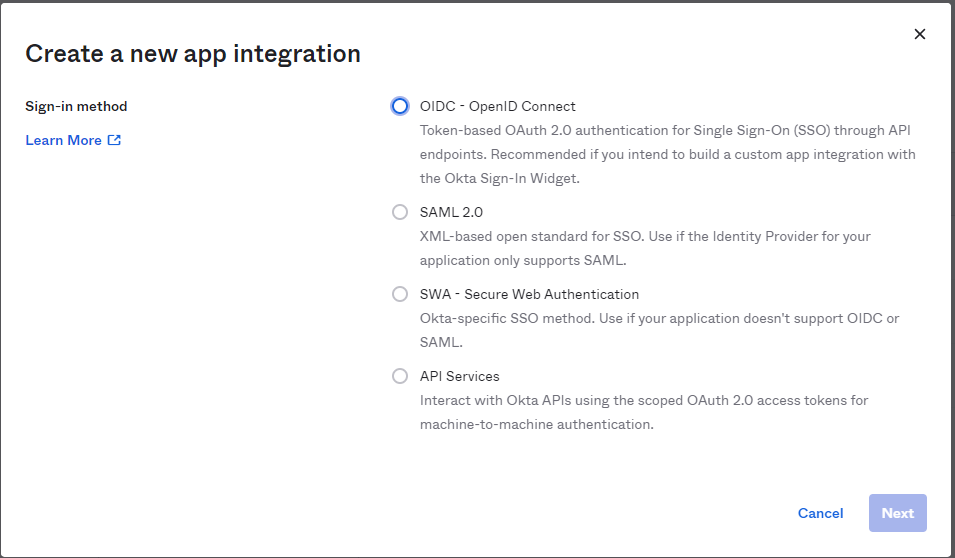Close the Create a new app integration dialog
Image resolution: width=955 pixels, height=558 pixels.
point(920,34)
